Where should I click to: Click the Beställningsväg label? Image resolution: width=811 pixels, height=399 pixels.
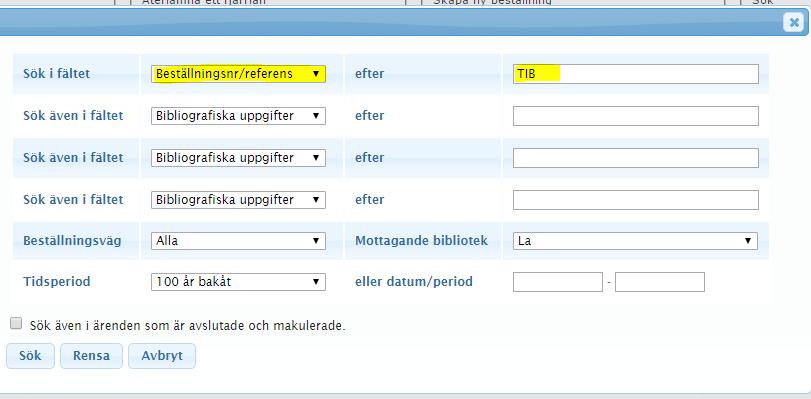(x=72, y=241)
